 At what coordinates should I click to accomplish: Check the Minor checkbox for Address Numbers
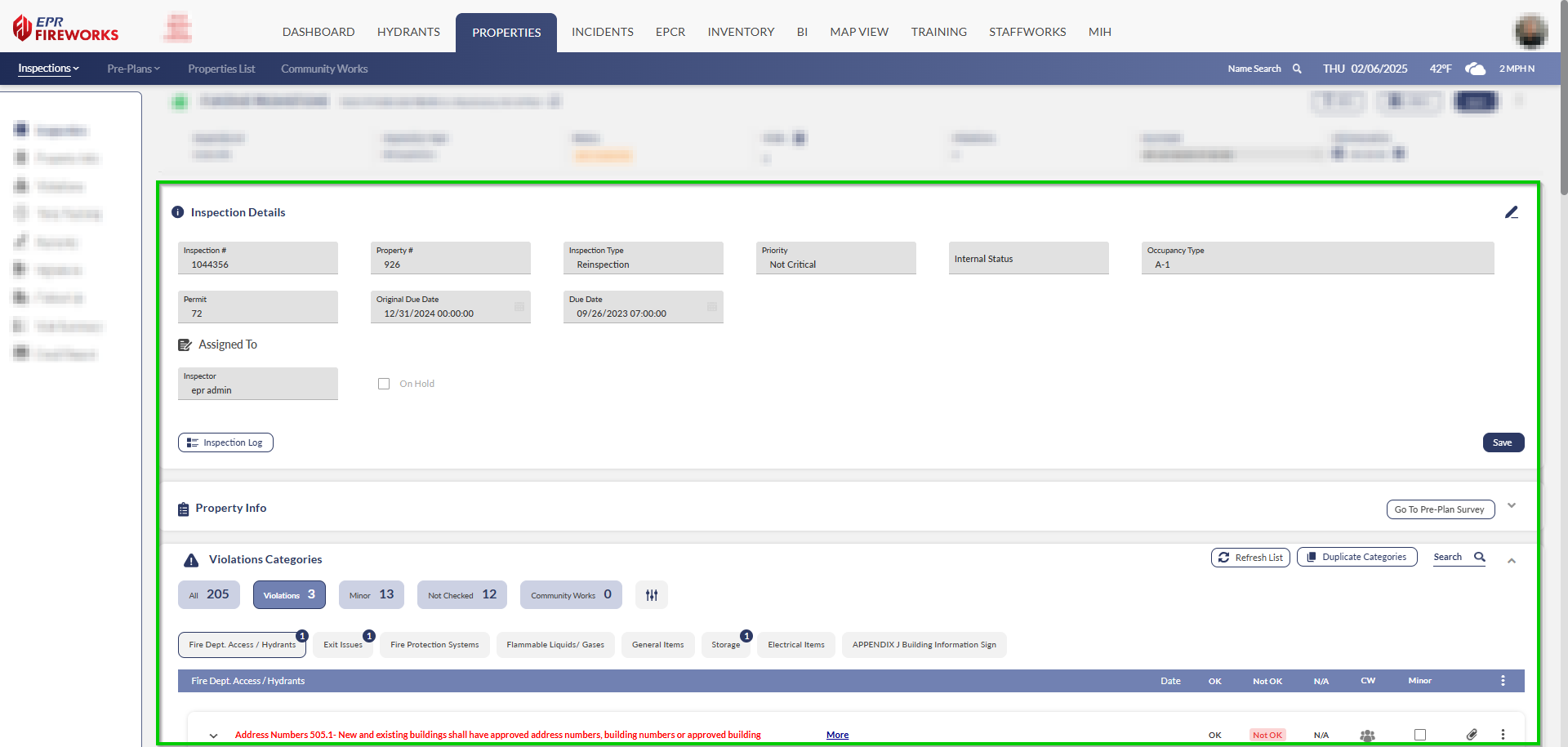pyautogui.click(x=1420, y=735)
